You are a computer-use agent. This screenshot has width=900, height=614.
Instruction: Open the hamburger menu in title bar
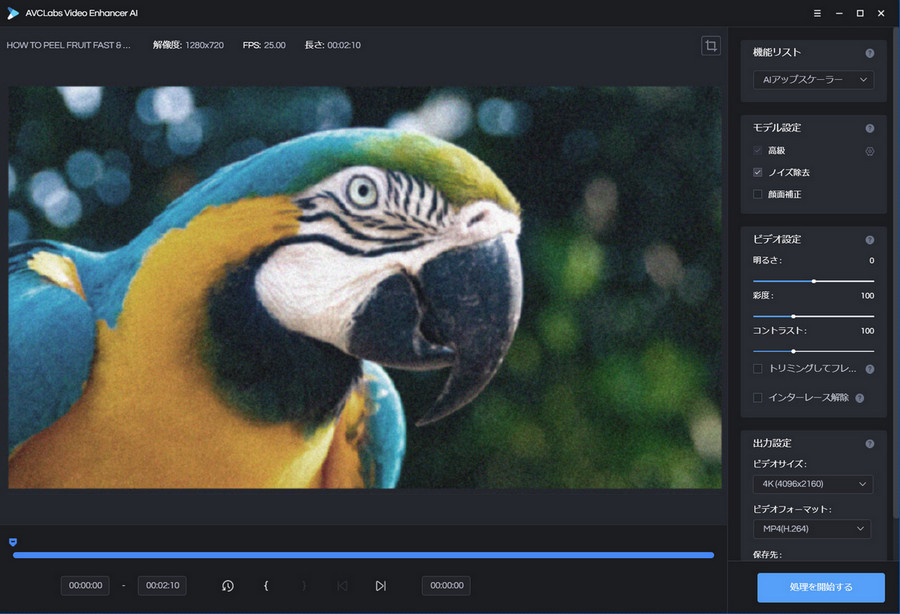click(817, 13)
